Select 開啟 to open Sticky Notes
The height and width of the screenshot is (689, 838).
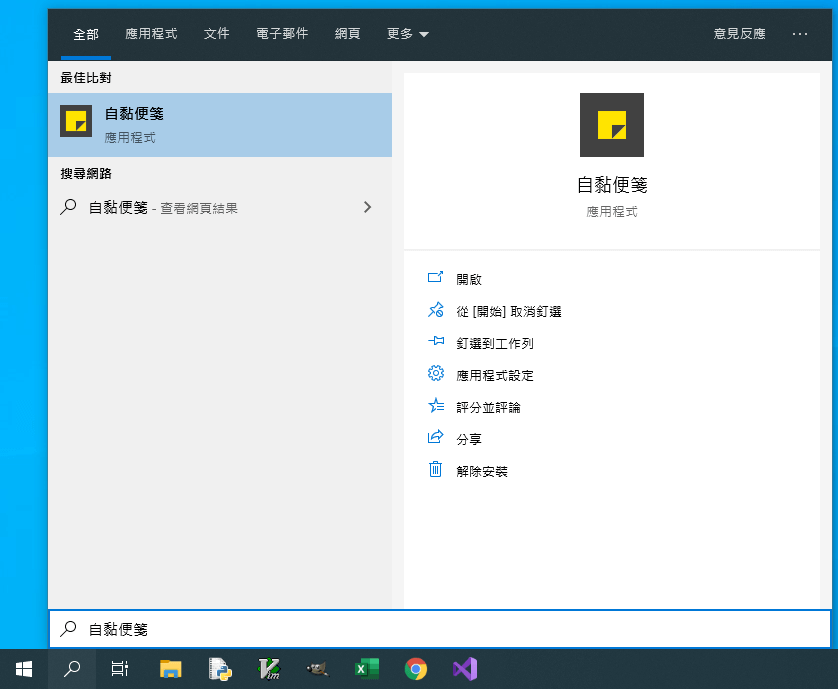[x=469, y=279]
